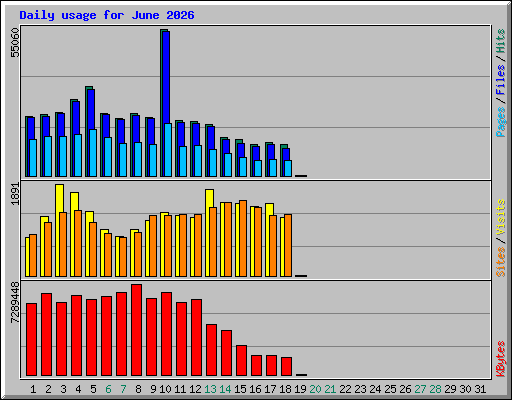Screen dimensions: 512x400
Task: Click day 16 on the date axis
Action: pos(255,389)
